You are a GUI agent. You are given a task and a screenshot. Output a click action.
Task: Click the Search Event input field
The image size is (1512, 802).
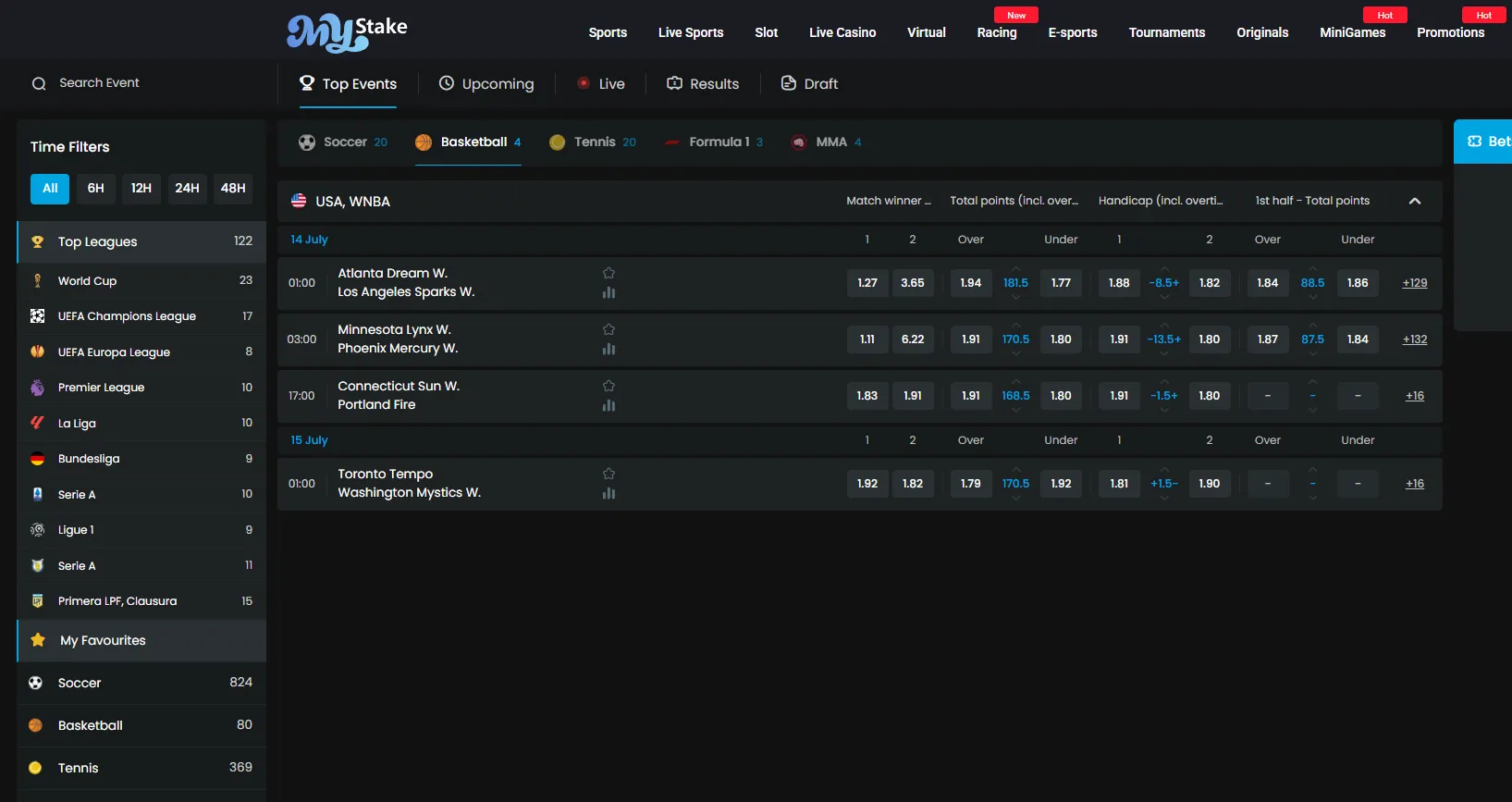(148, 83)
